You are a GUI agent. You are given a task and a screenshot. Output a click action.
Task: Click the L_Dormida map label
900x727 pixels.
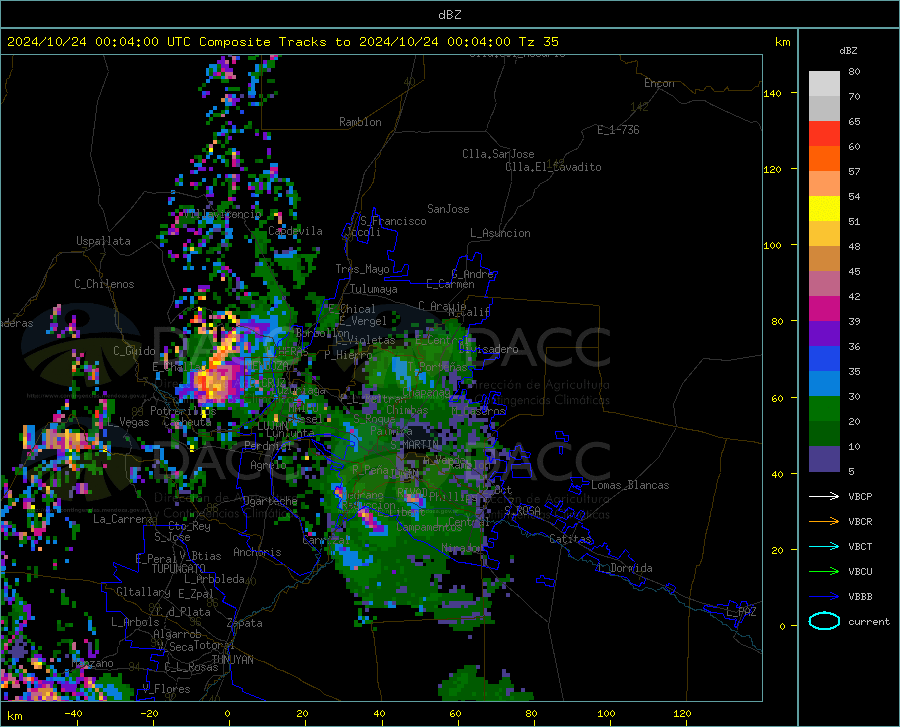click(624, 568)
